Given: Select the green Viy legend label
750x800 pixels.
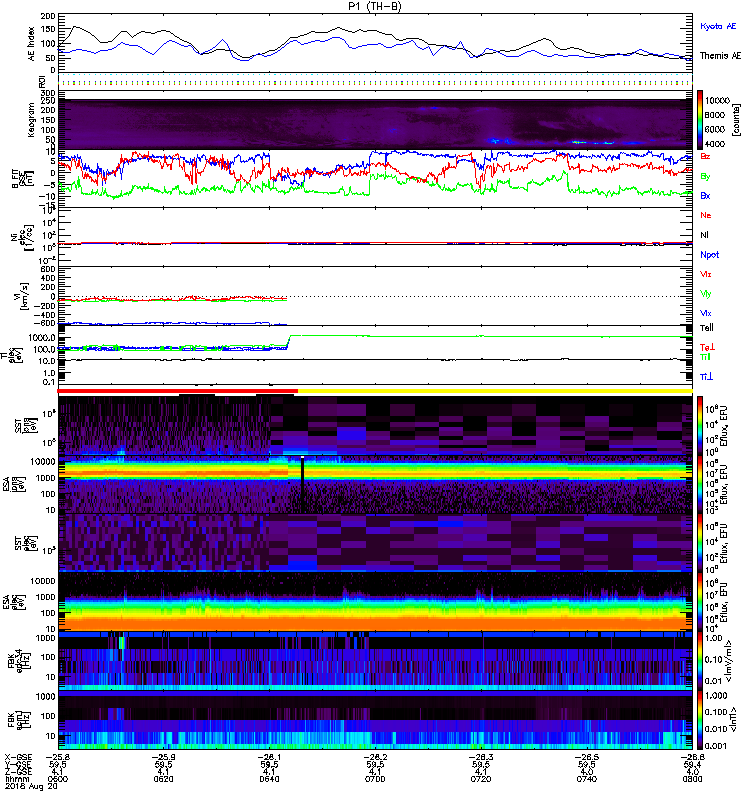Looking at the screenshot, I should [x=705, y=294].
